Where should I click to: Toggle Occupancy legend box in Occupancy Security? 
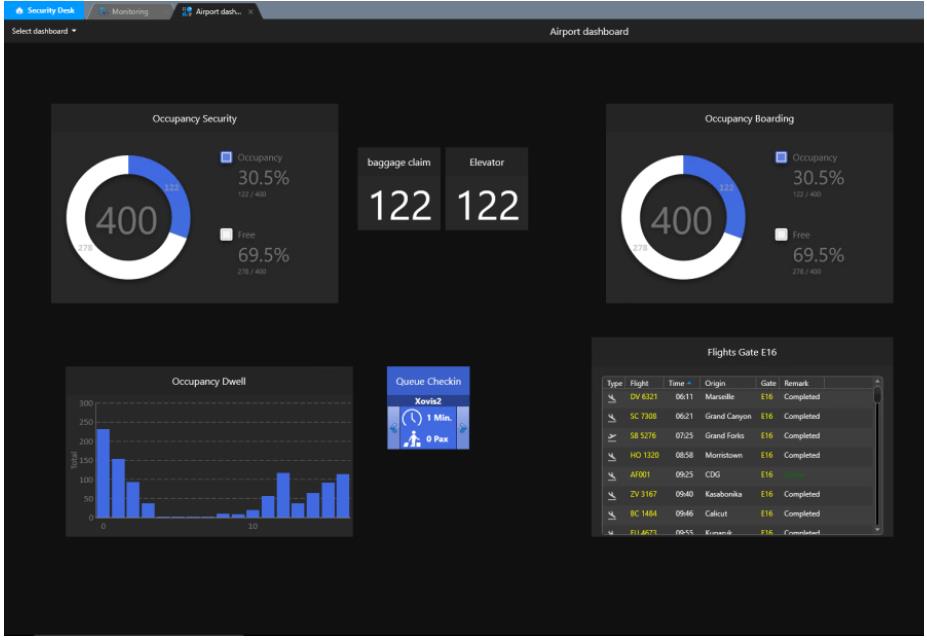[x=226, y=157]
